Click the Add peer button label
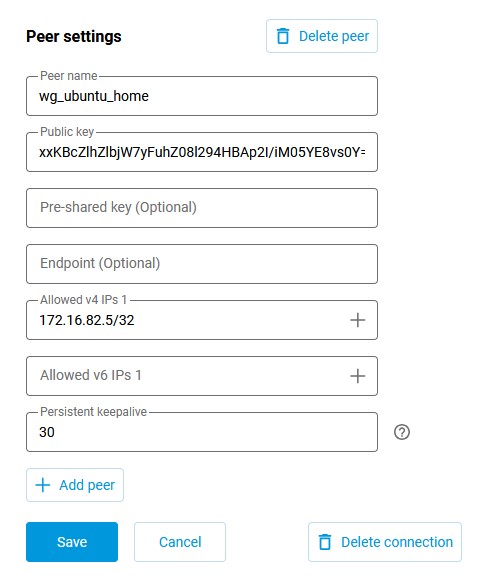Image resolution: width=487 pixels, height=586 pixels. [x=87, y=485]
